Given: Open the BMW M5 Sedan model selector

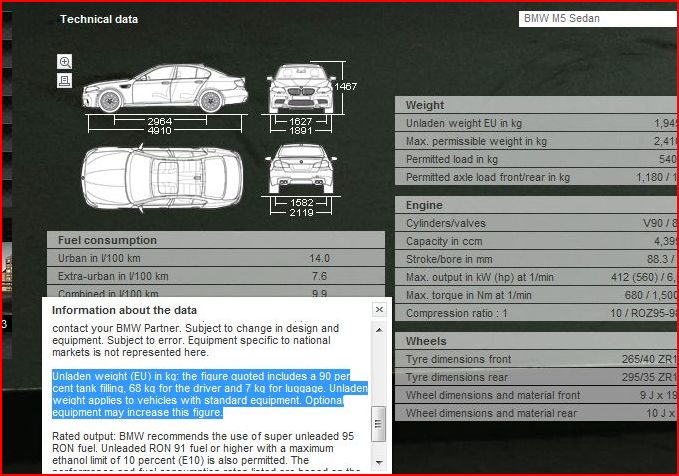Looking at the screenshot, I should [598, 19].
